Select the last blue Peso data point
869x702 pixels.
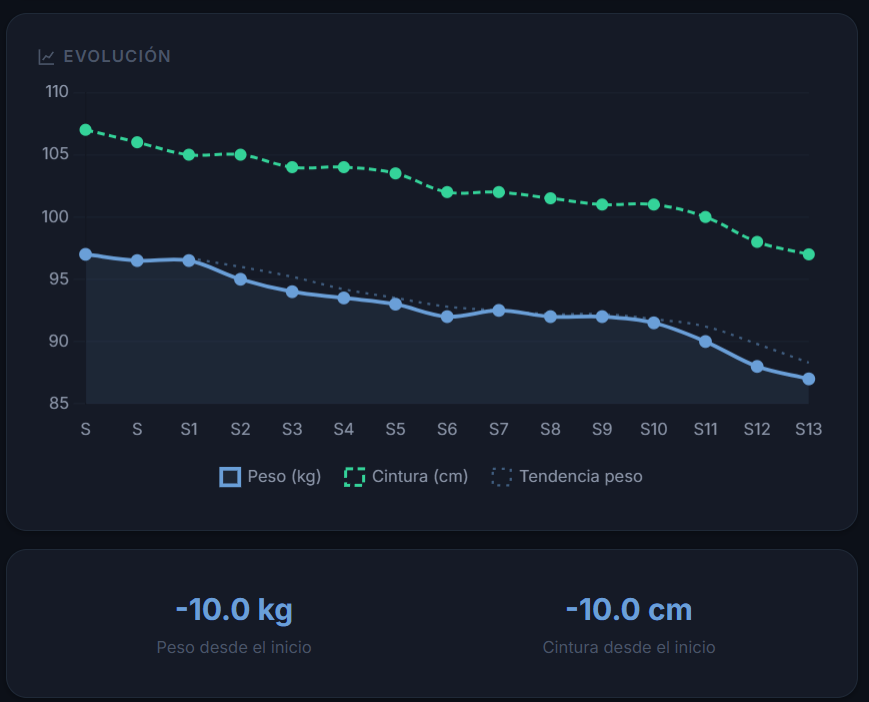pos(808,378)
